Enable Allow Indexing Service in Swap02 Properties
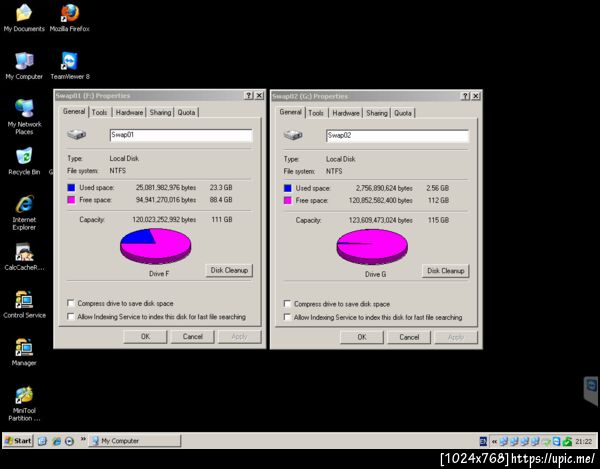 287,317
